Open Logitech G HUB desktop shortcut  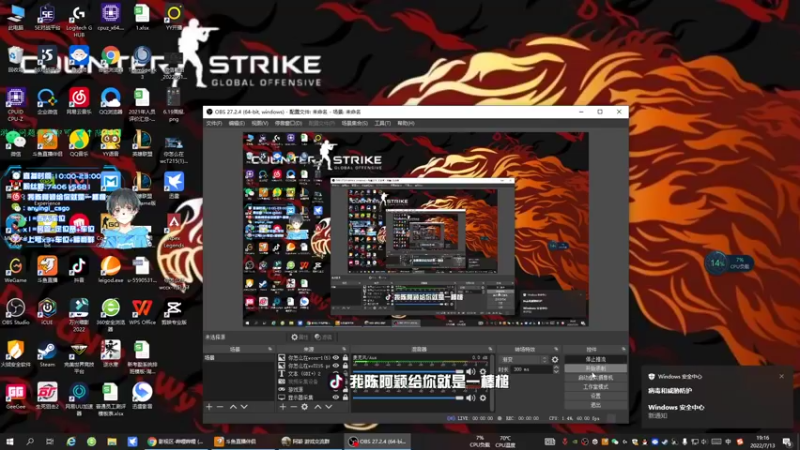click(x=79, y=21)
